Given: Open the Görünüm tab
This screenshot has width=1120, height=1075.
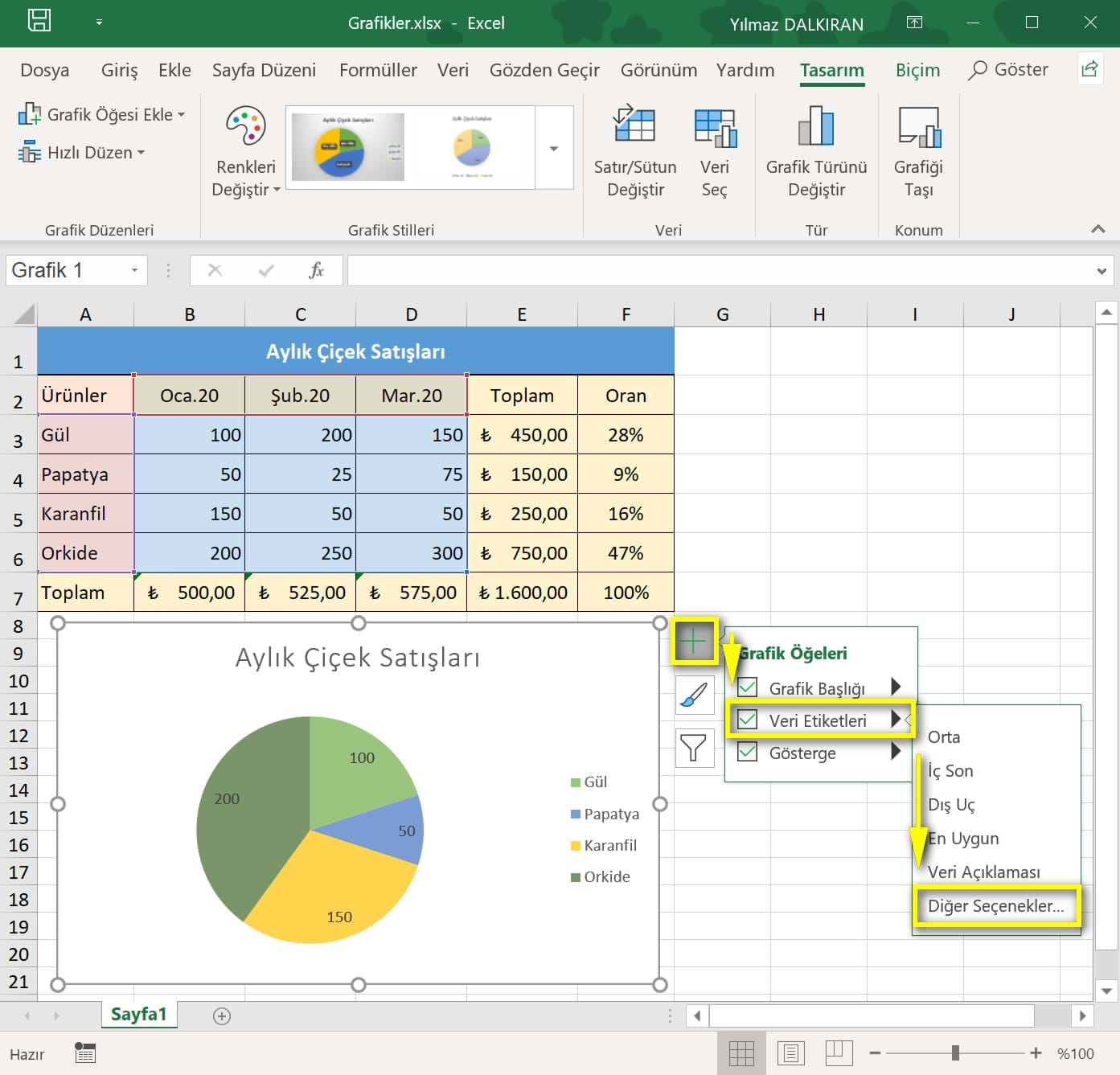Looking at the screenshot, I should pyautogui.click(x=658, y=70).
